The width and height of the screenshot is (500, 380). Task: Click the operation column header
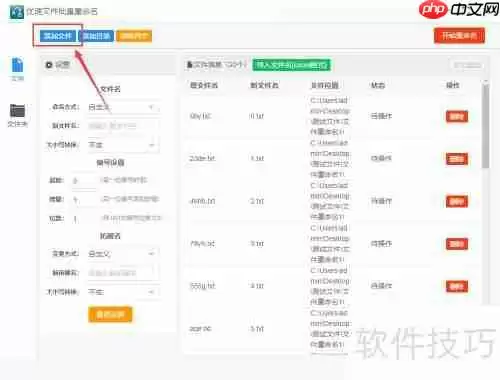coord(453,85)
